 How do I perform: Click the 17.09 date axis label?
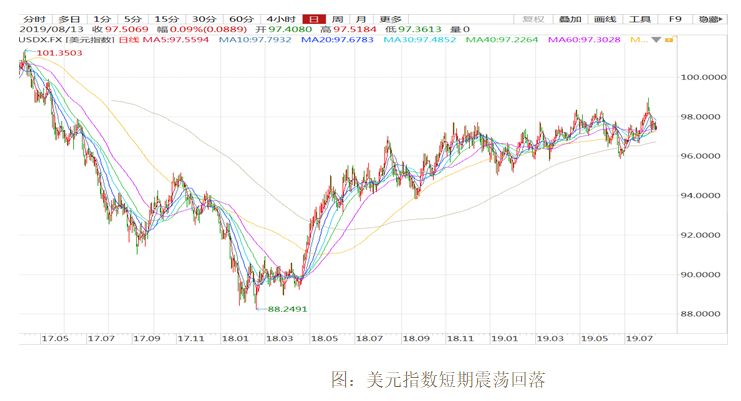point(146,339)
